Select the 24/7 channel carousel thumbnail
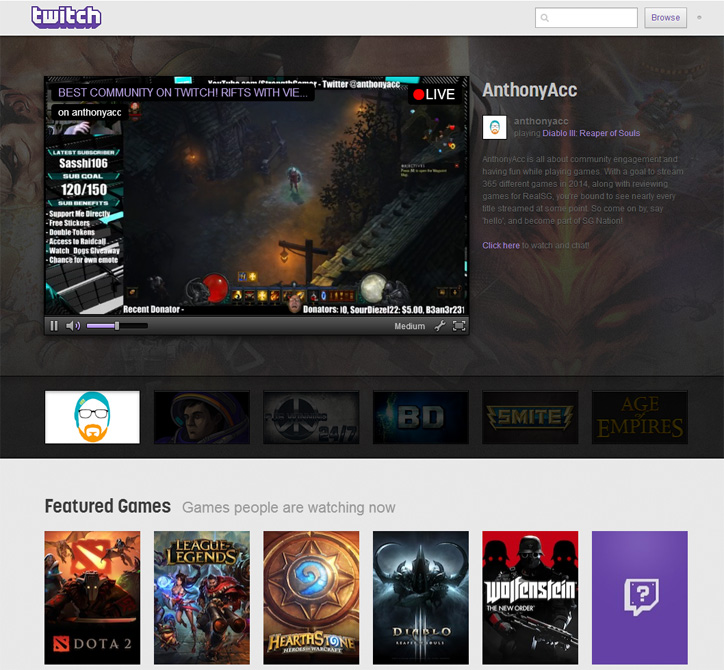The width and height of the screenshot is (724, 670). (x=311, y=417)
